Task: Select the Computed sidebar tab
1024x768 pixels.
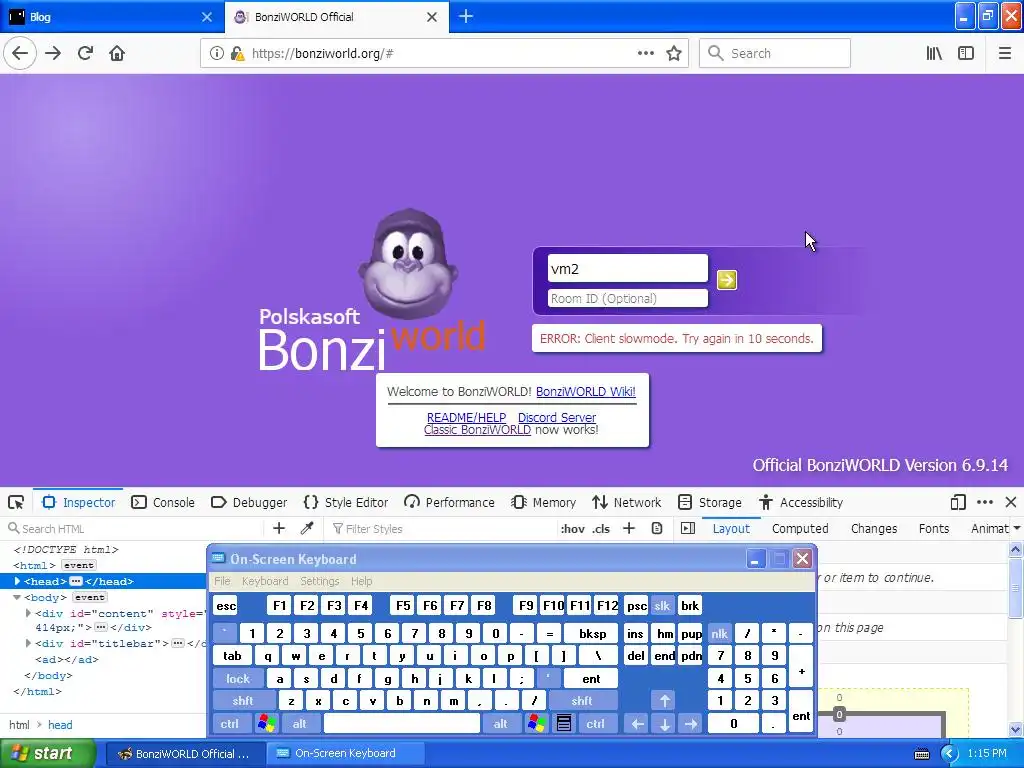Action: click(800, 528)
